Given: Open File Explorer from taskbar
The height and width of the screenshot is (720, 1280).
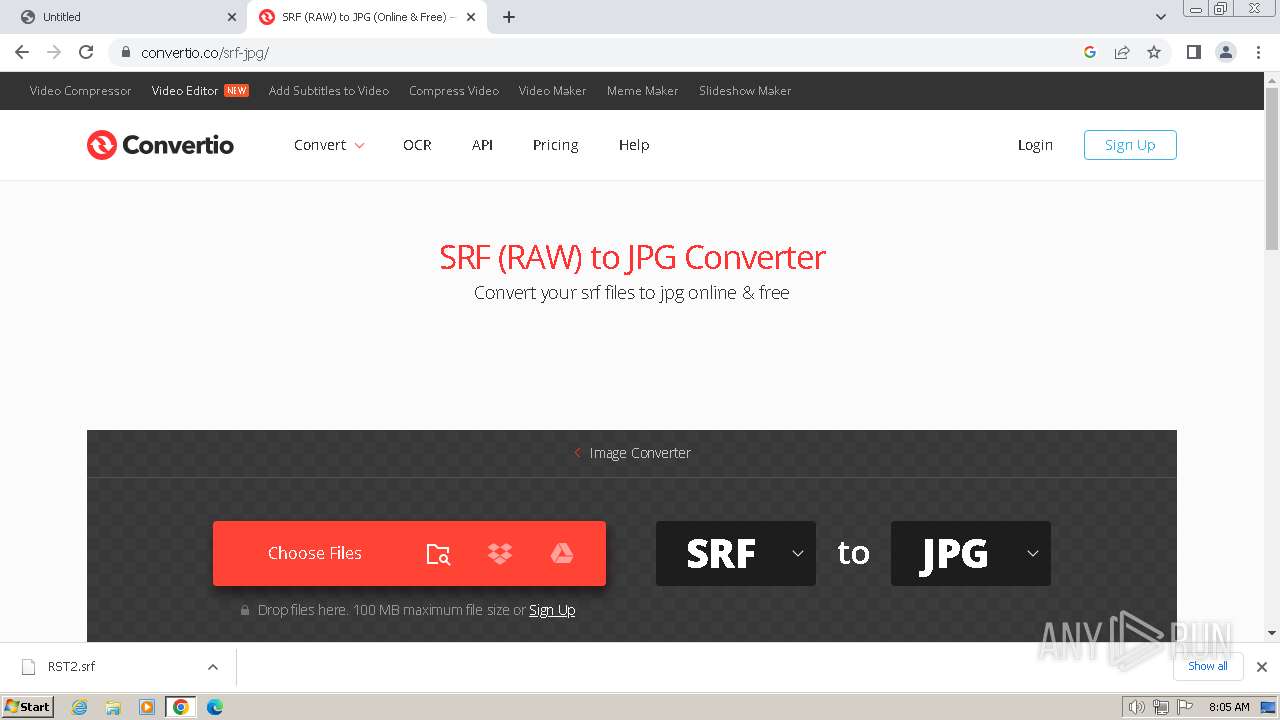Looking at the screenshot, I should (113, 707).
